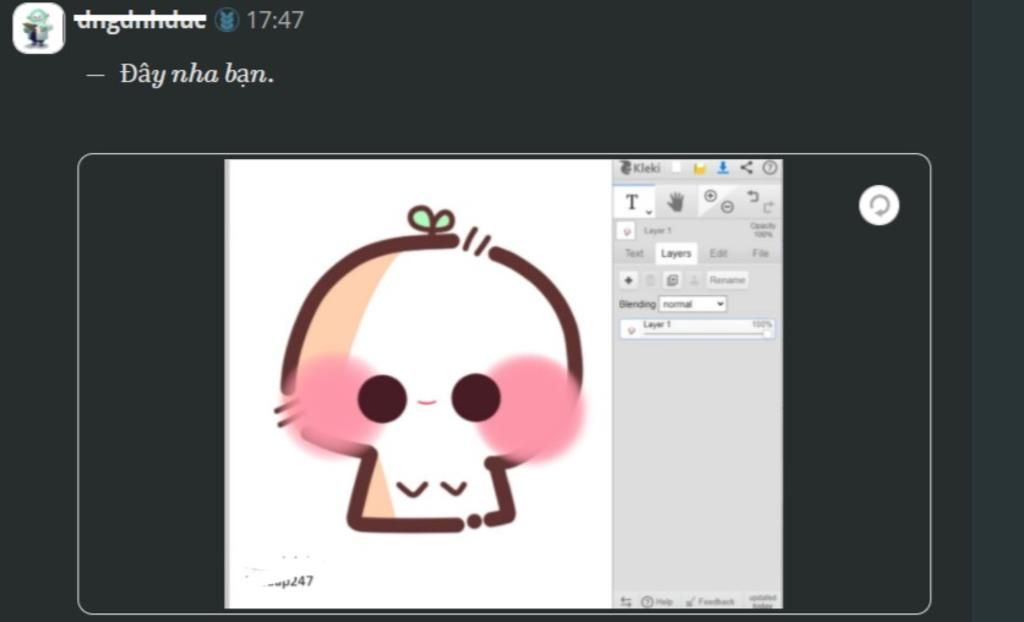Click the Layer 1 opacity slider
Image resolution: width=1024 pixels, height=622 pixels.
705,334
